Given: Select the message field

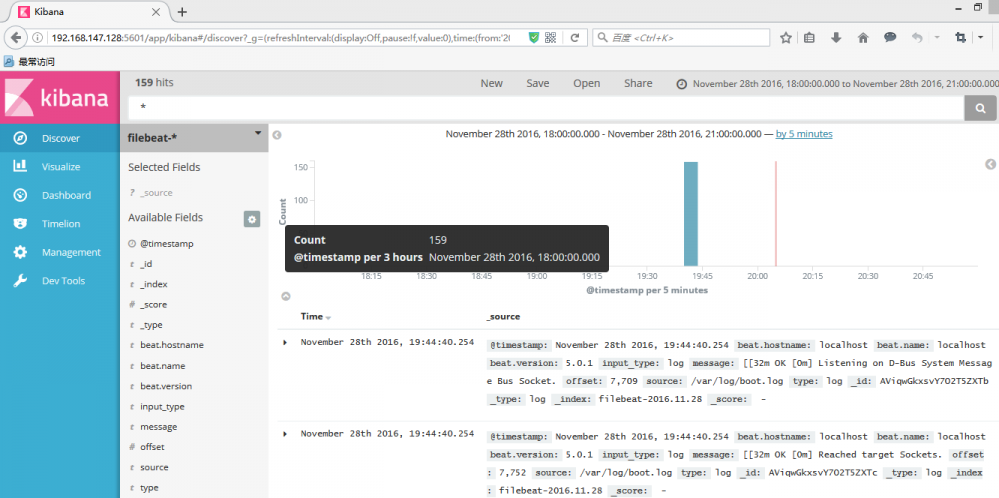Looking at the screenshot, I should click(158, 427).
